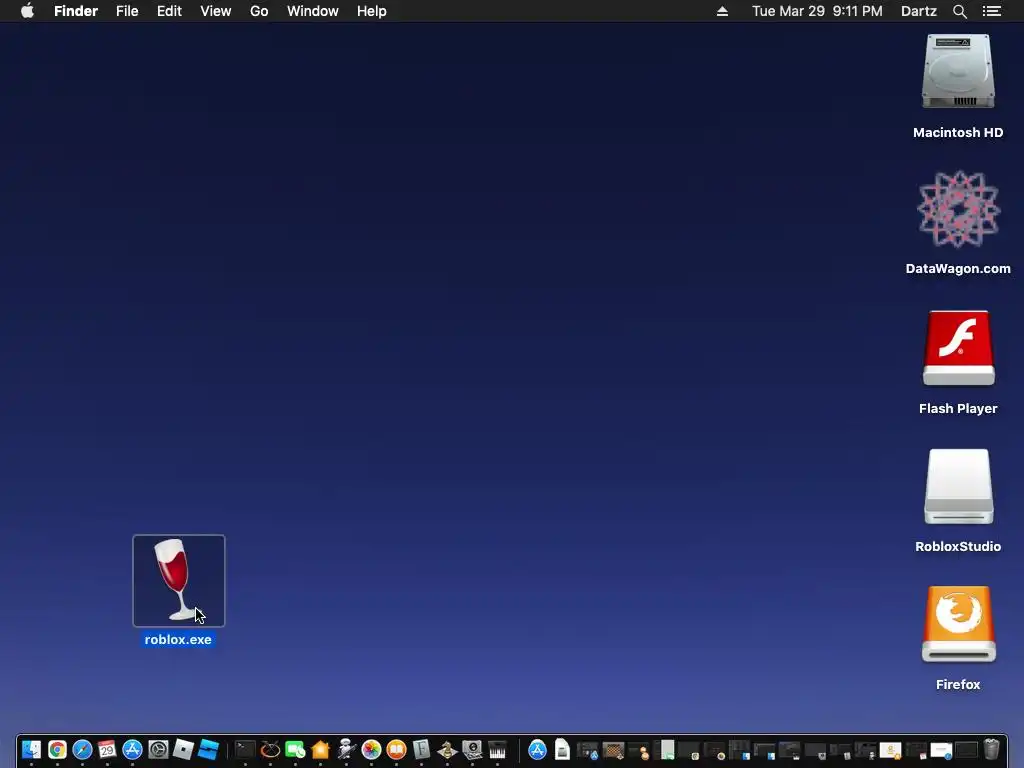Open Photos from the dock

(x=371, y=749)
